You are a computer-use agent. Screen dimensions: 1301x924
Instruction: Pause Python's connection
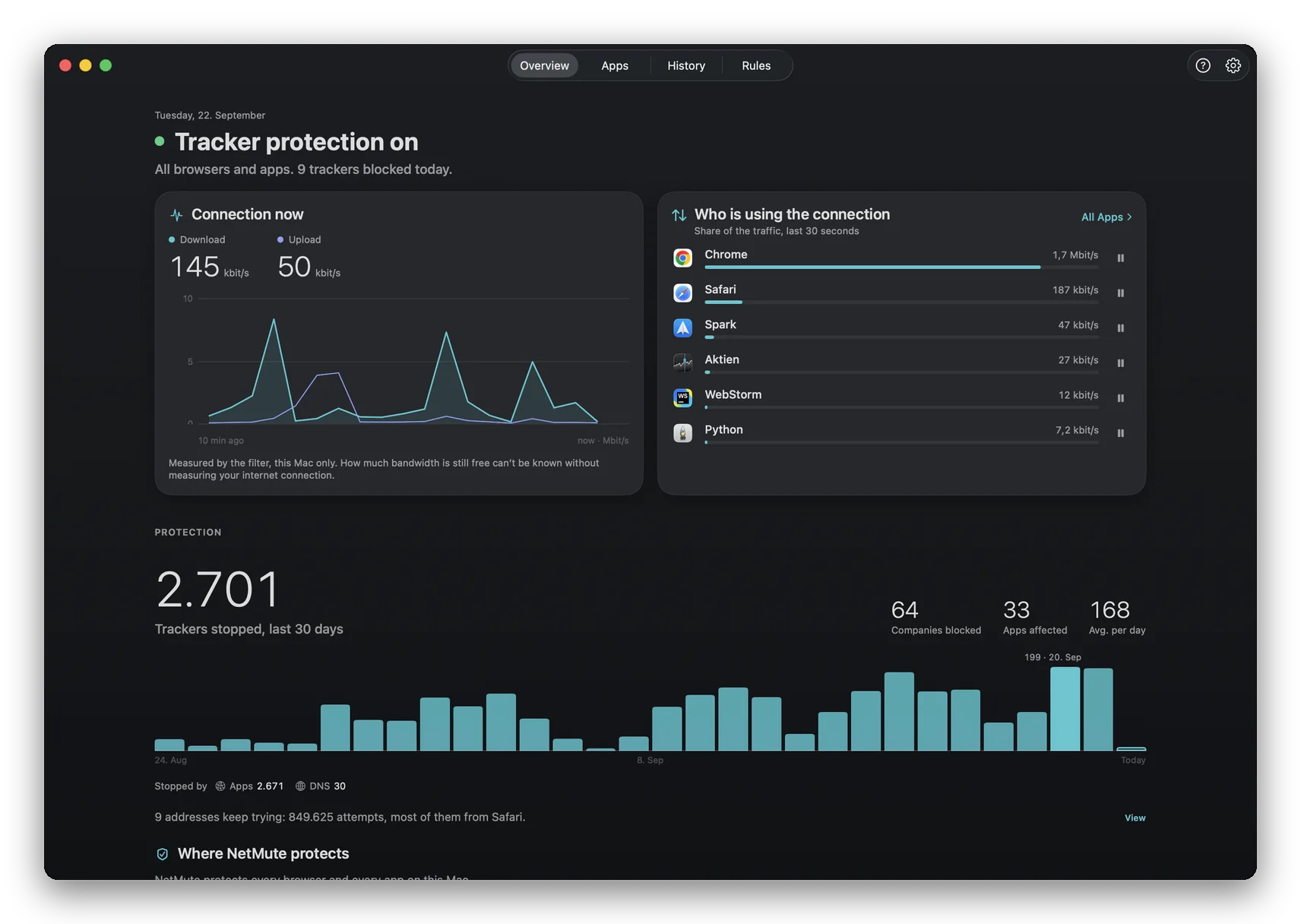[1120, 433]
